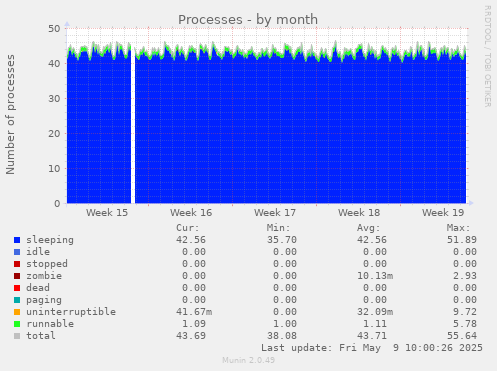The height and width of the screenshot is (371, 497).
Task: Click the 'Last update' timestamp line
Action: [x=372, y=348]
